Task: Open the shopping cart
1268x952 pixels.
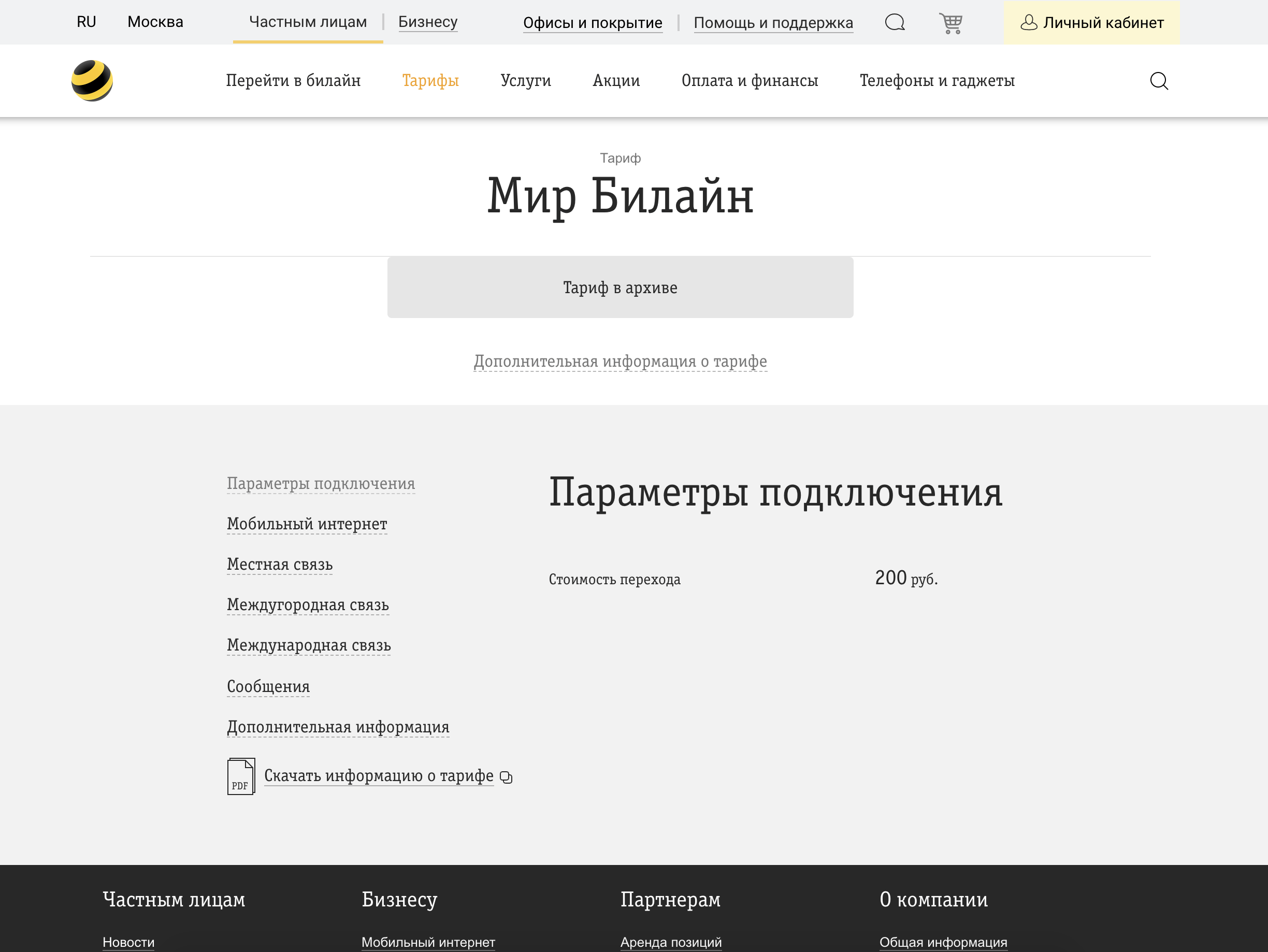Action: 952,23
